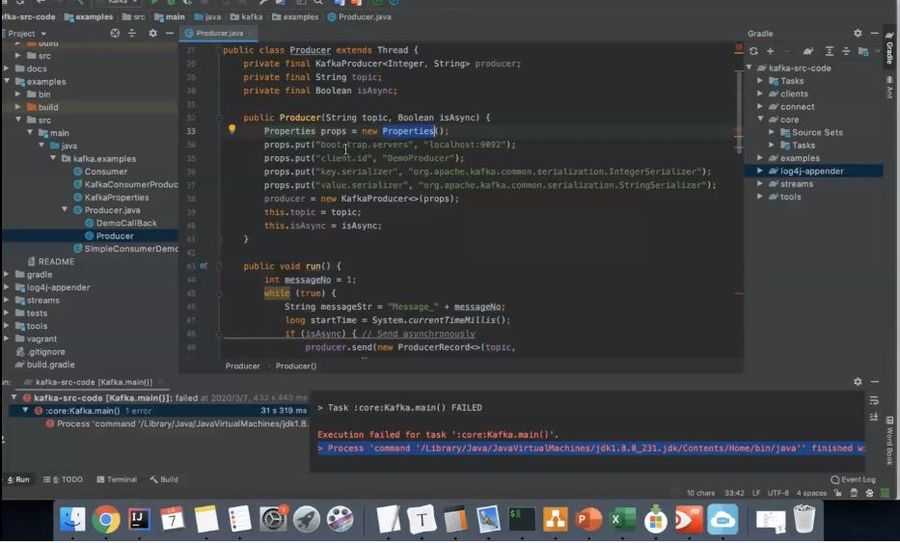Image resolution: width=900 pixels, height=543 pixels.
Task: Click UTF-8 encoding in status bar
Action: (x=778, y=492)
